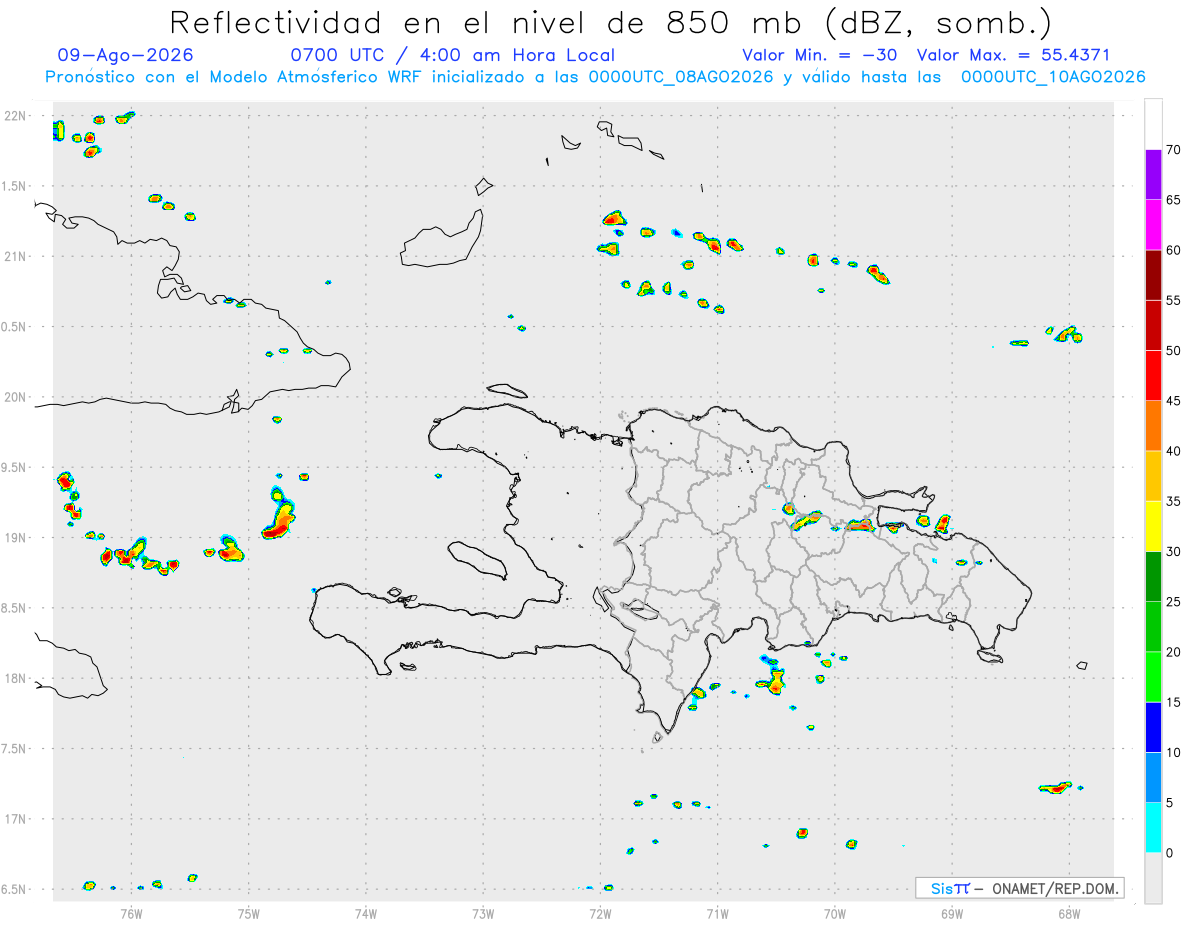Viewport: 1200px width, 927px height.
Task: Click the '76W' longitude label
Action: 131,914
